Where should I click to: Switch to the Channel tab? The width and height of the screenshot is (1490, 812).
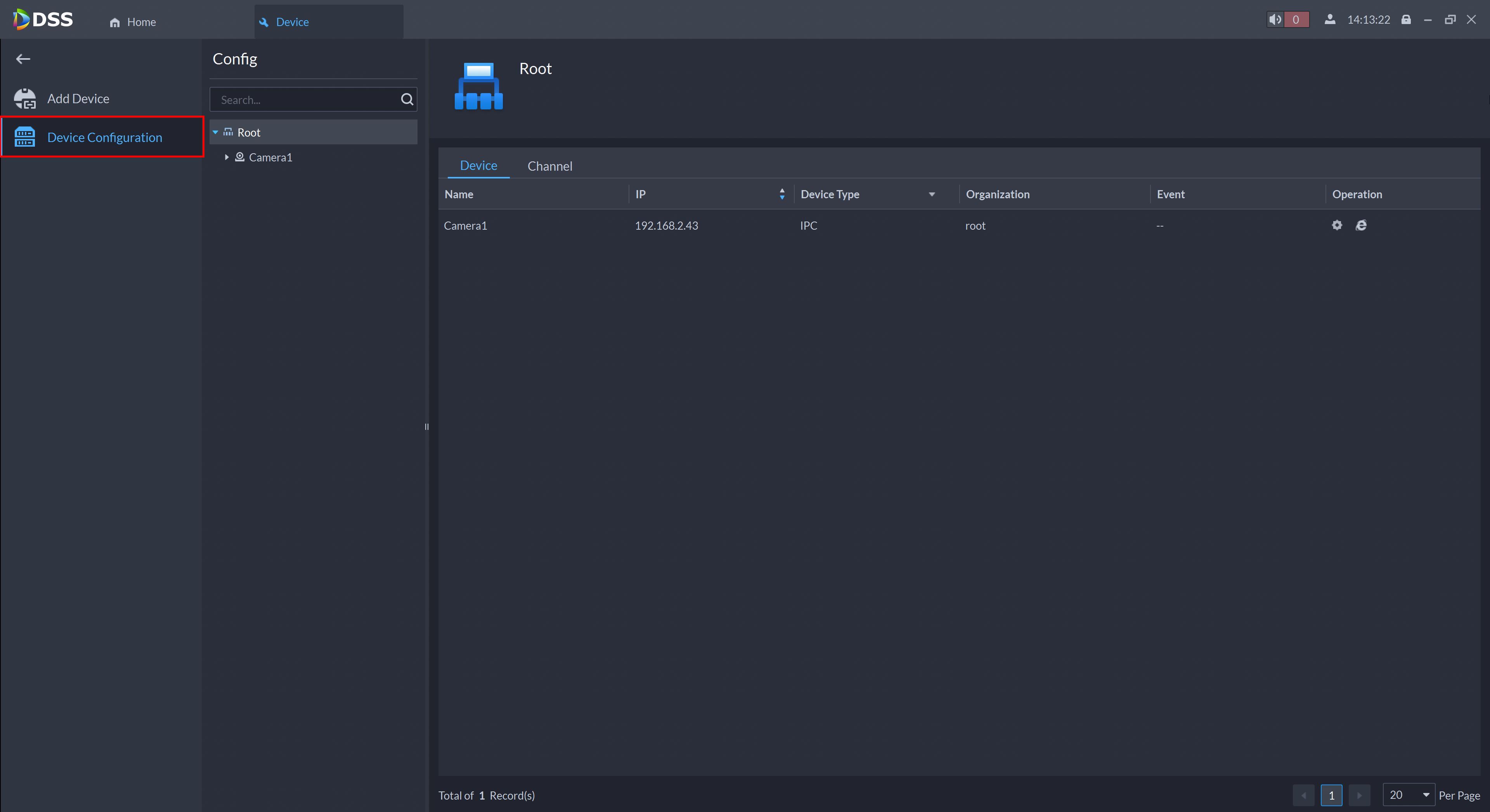click(549, 166)
